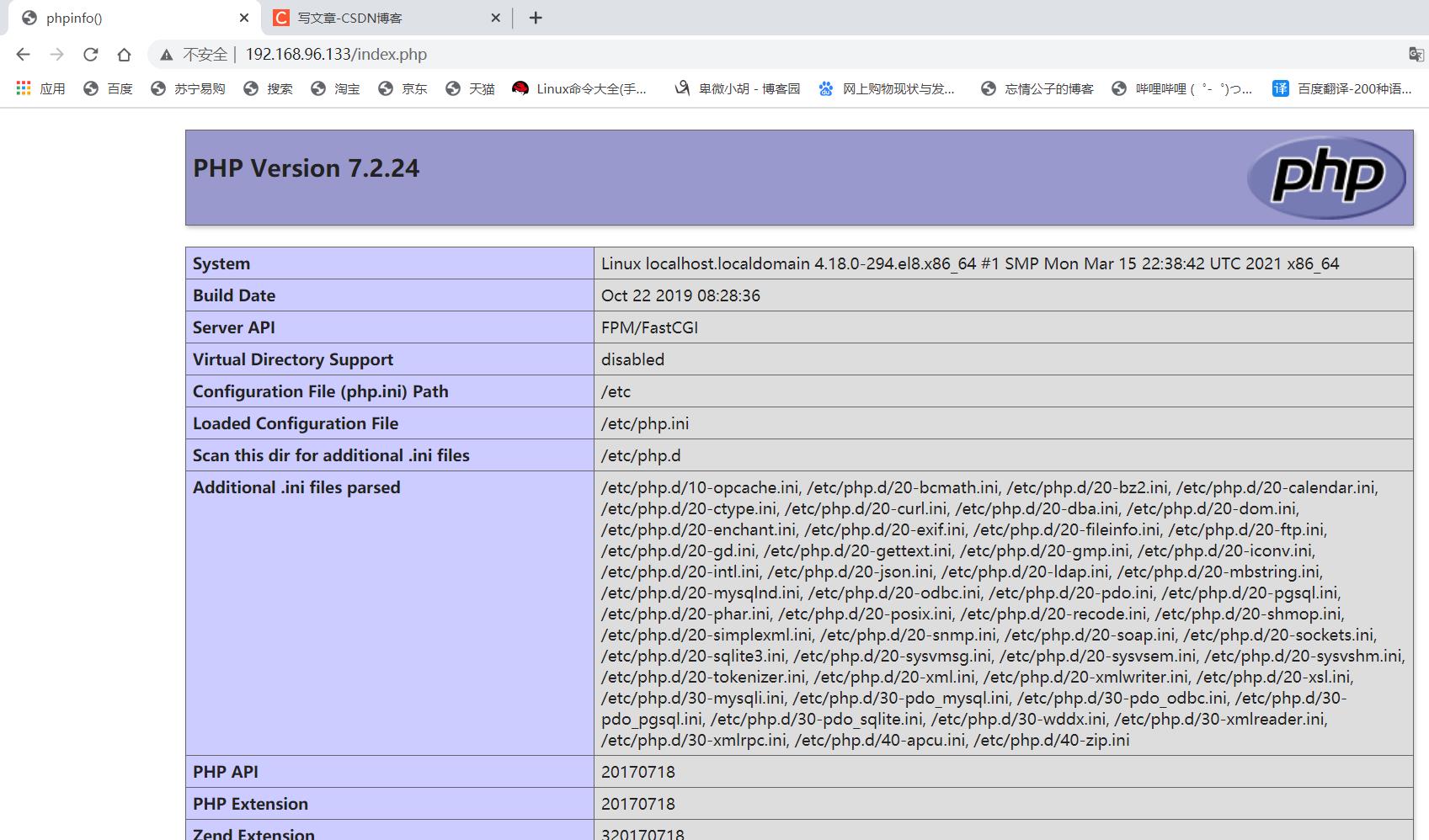The width and height of the screenshot is (1429, 840).
Task: Click the /etc/php.ini value
Action: point(645,423)
